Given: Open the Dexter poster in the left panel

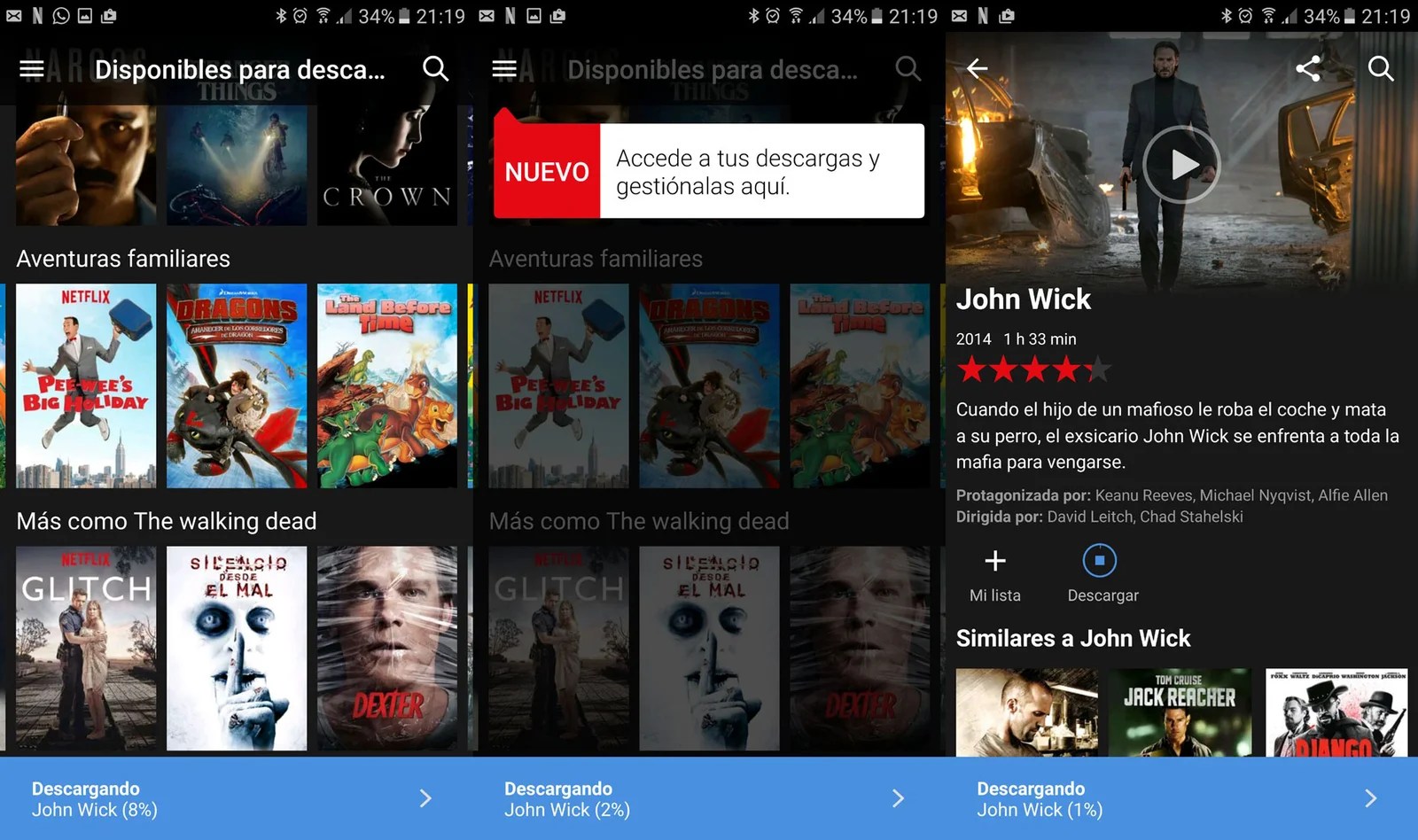Looking at the screenshot, I should pyautogui.click(x=387, y=649).
